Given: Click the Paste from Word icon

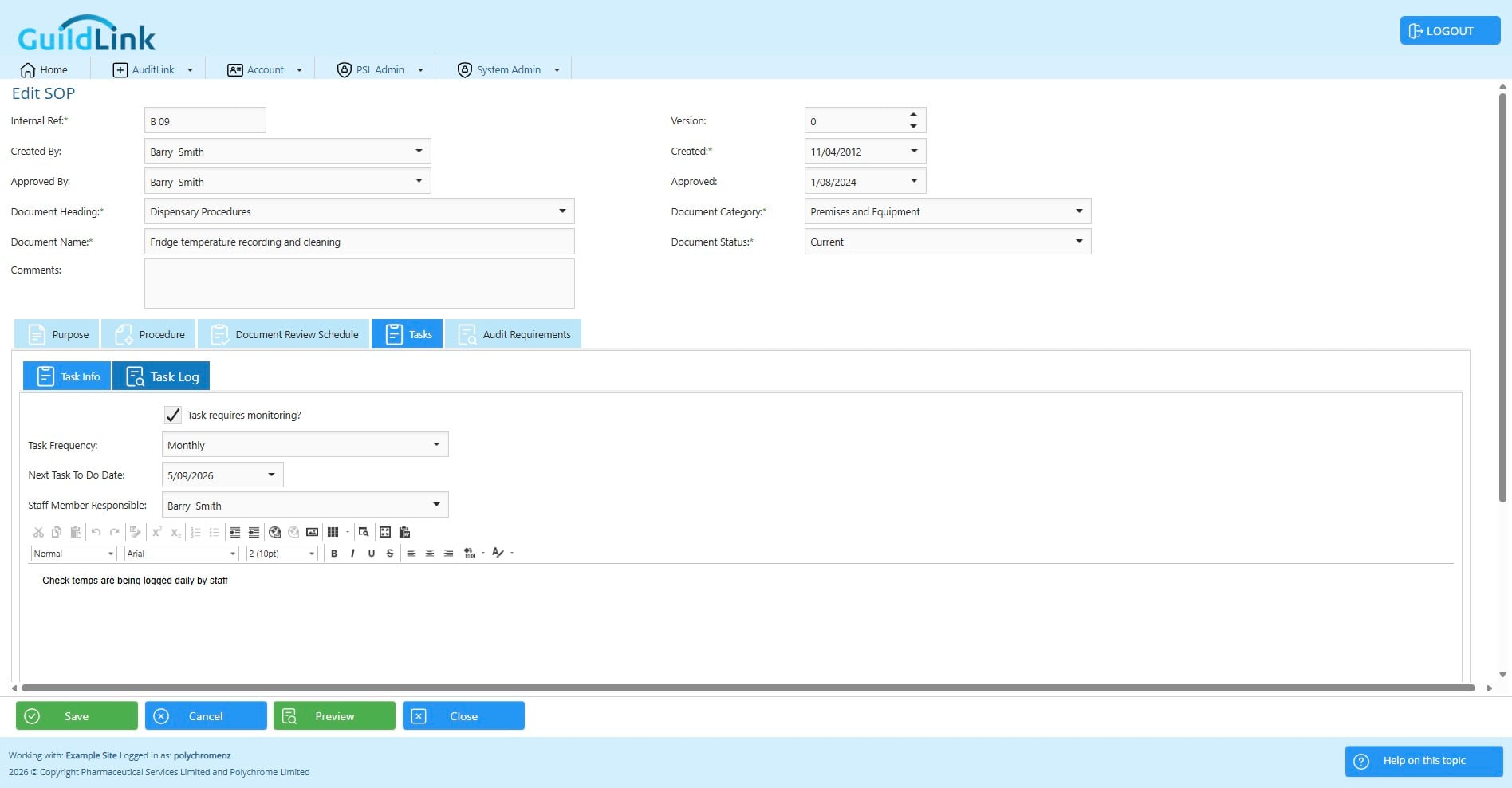Looking at the screenshot, I should coord(404,532).
